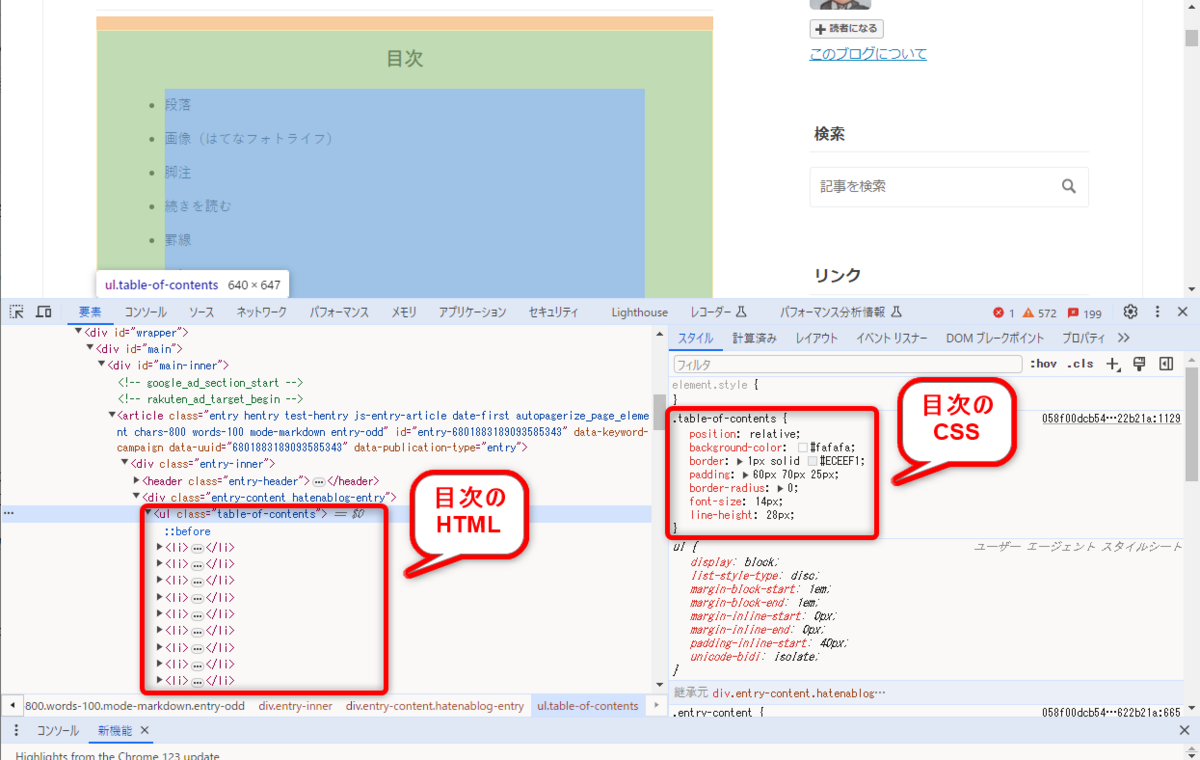The height and width of the screenshot is (760, 1200).
Task: Click the magnifier icon in the blog search
Action: (1068, 186)
